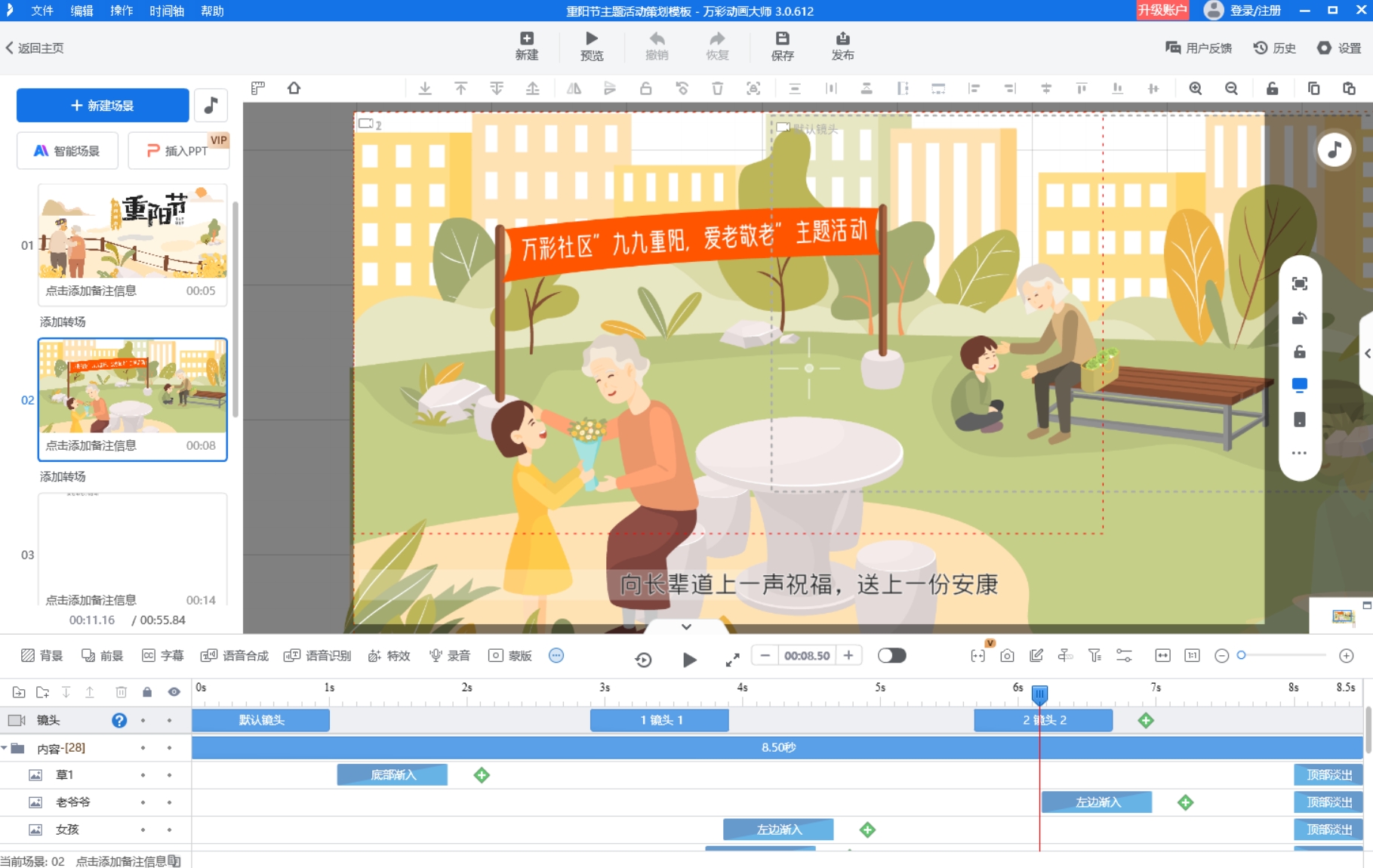Open 用户反馈 (feedback)
1373x868 pixels.
pyautogui.click(x=1199, y=48)
